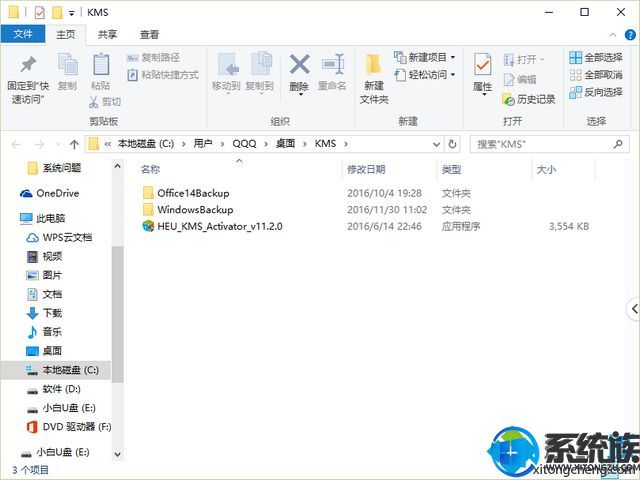Click the Delete X icon
The height and width of the screenshot is (480, 640).
coord(300,64)
